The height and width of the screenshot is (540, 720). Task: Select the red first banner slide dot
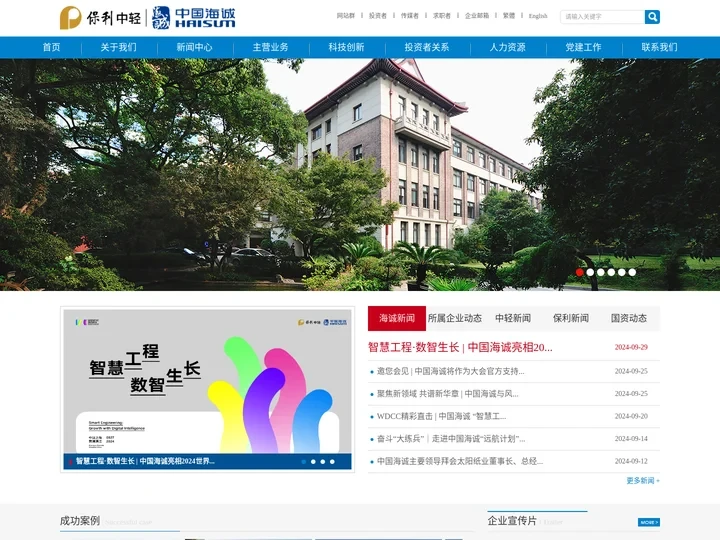(x=579, y=272)
